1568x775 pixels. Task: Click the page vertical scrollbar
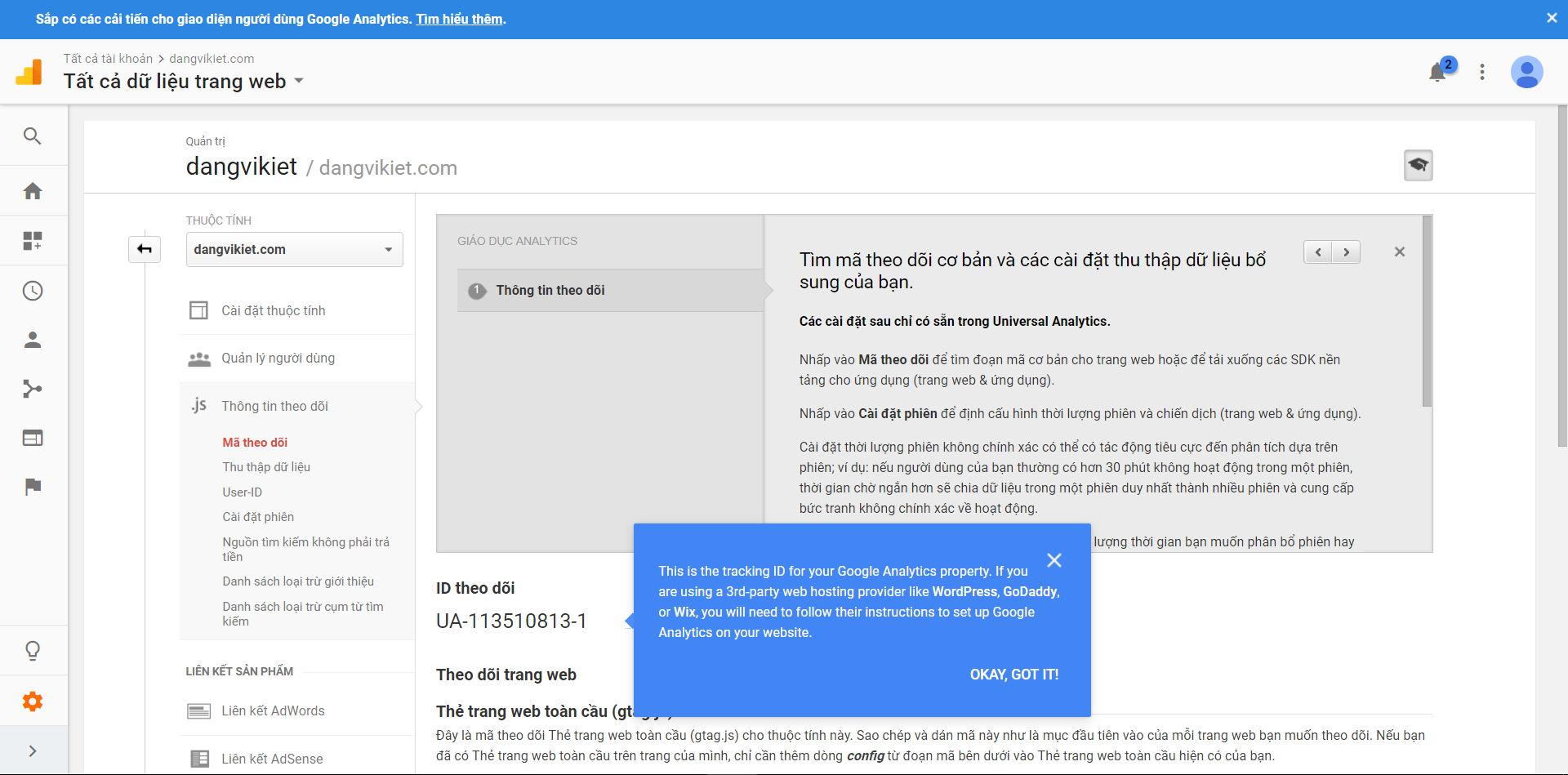1562,275
